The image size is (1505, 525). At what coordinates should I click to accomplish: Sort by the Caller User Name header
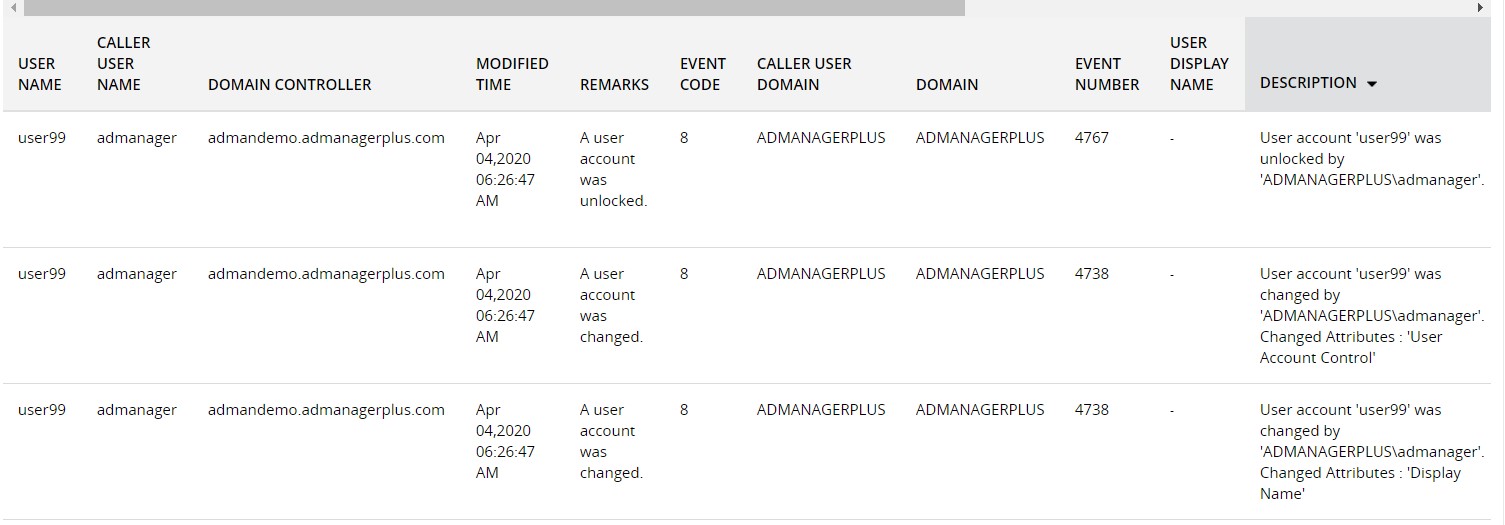pos(123,64)
